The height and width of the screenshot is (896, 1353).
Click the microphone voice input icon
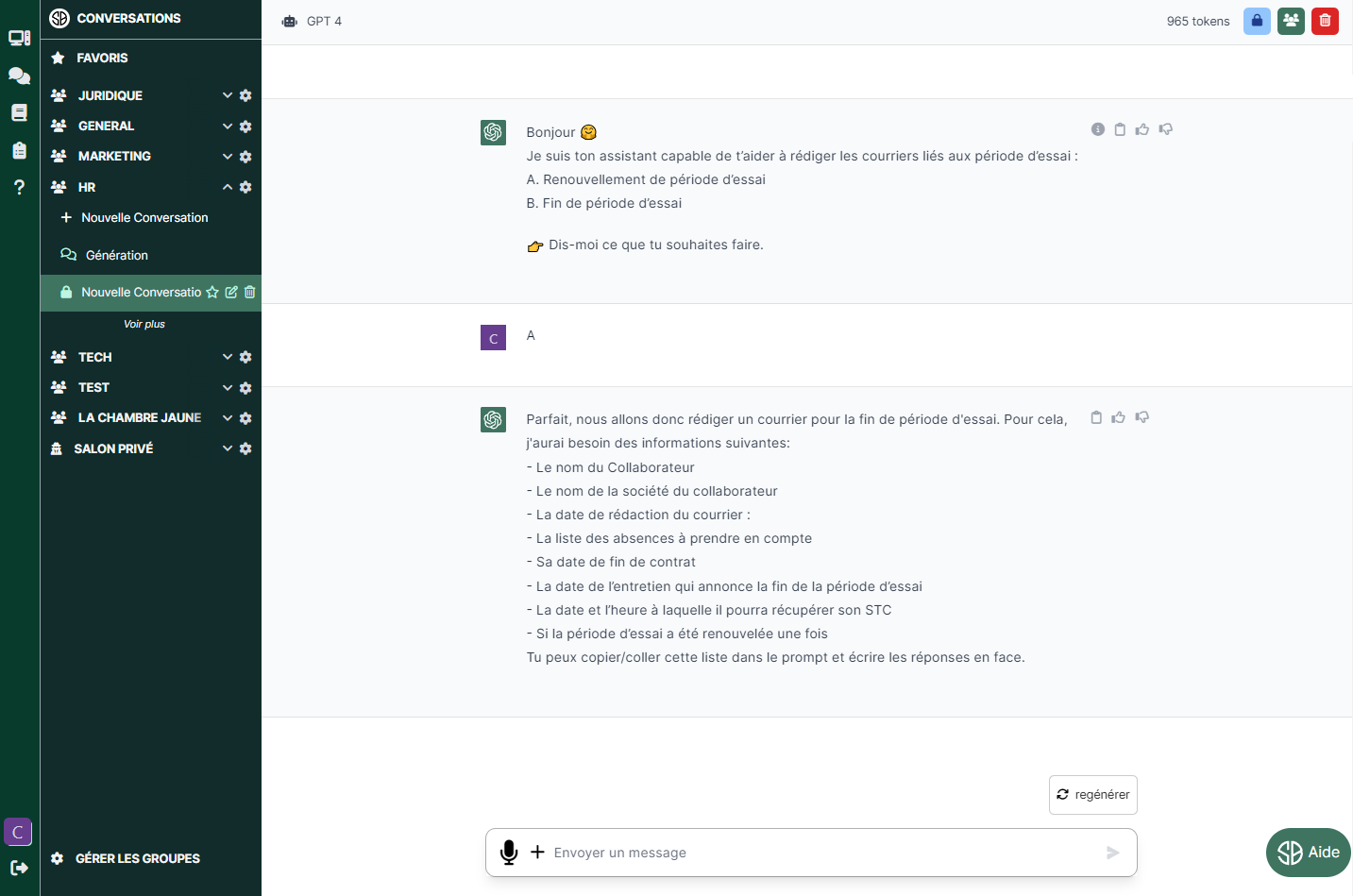tap(509, 853)
